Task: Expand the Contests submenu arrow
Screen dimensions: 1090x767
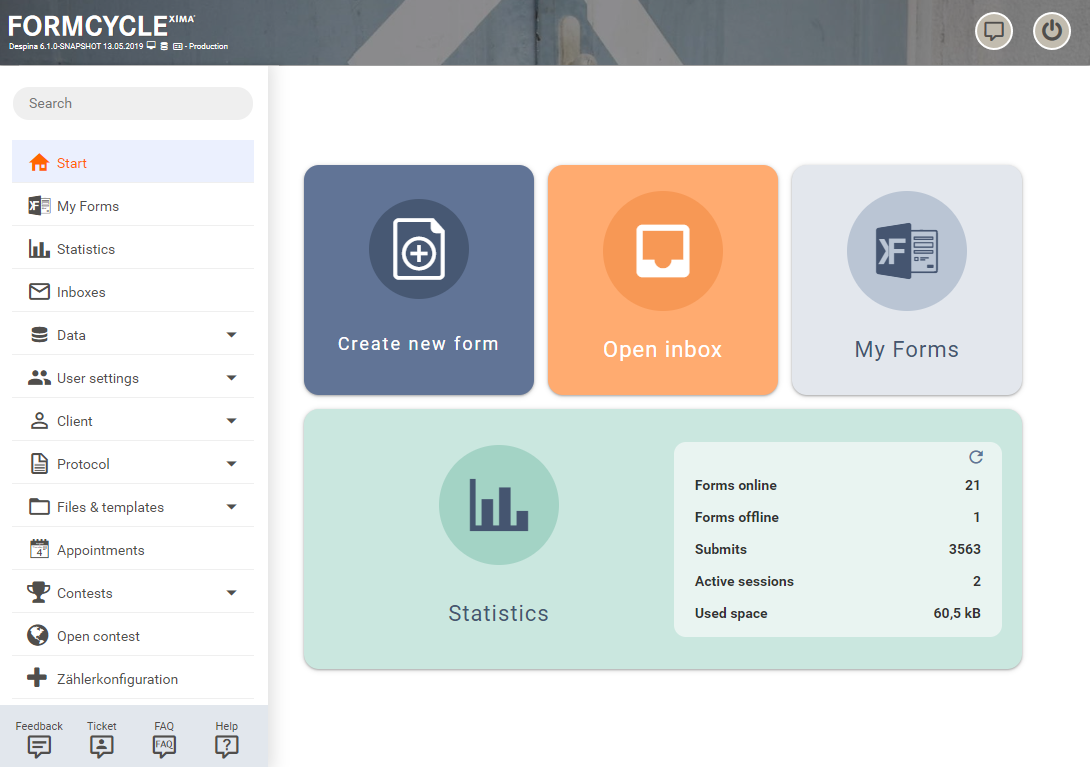Action: click(x=231, y=593)
